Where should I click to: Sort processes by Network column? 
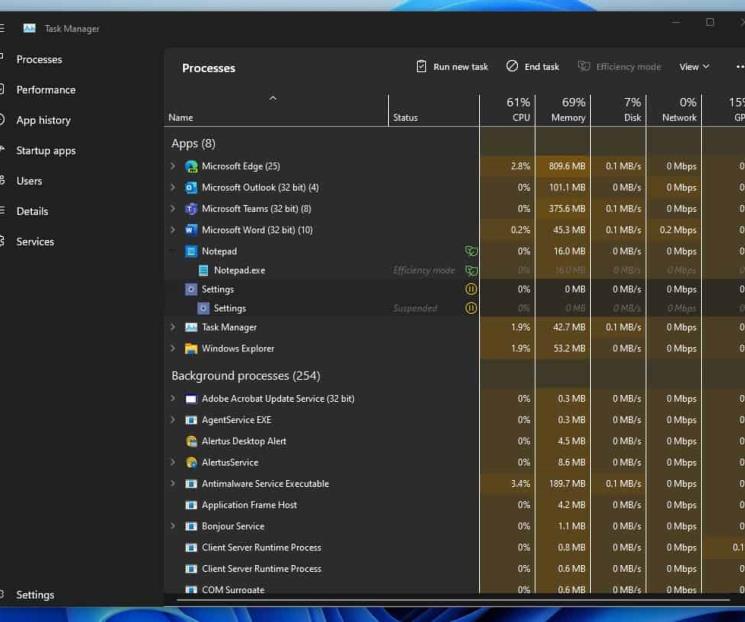coord(674,110)
